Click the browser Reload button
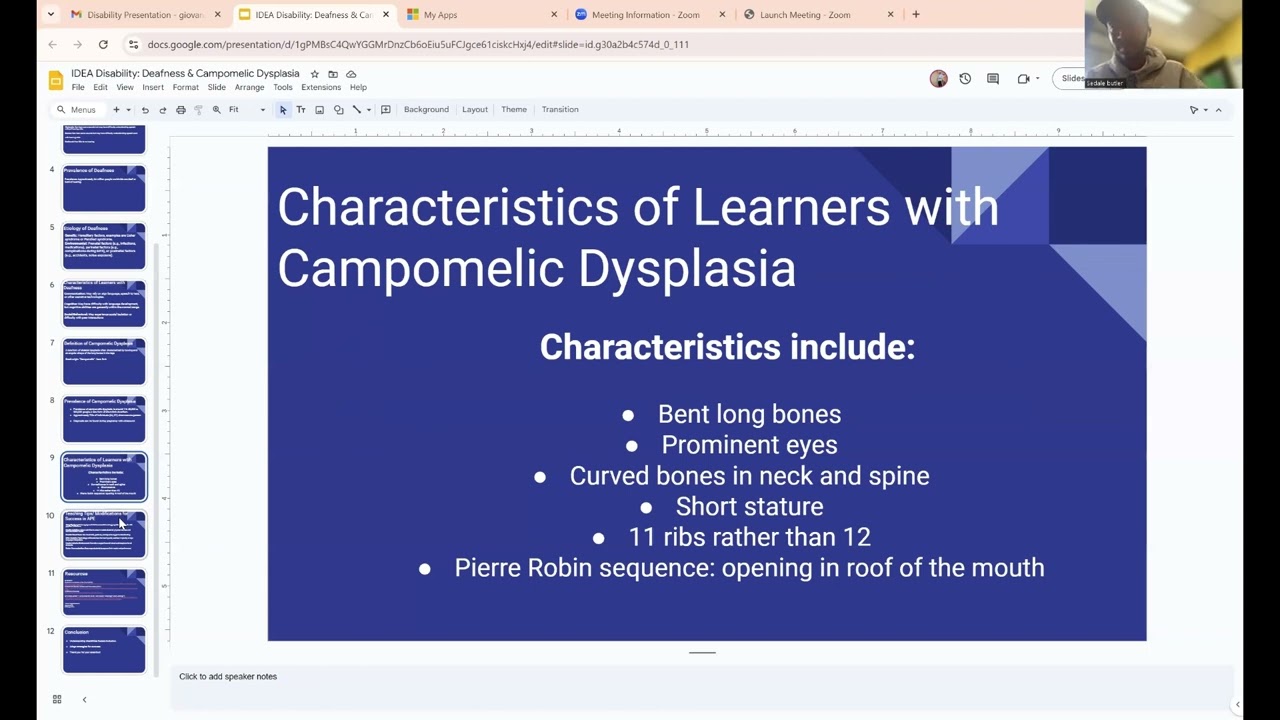The image size is (1280, 720). 103,44
